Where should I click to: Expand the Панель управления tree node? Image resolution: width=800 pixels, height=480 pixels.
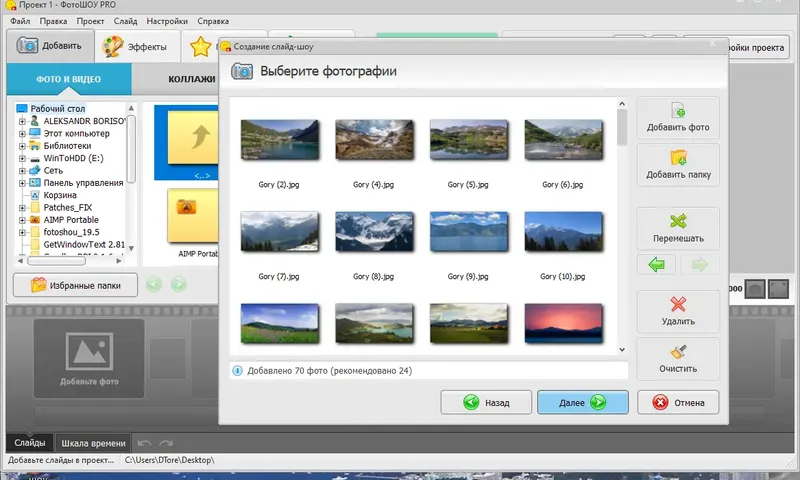[22, 183]
